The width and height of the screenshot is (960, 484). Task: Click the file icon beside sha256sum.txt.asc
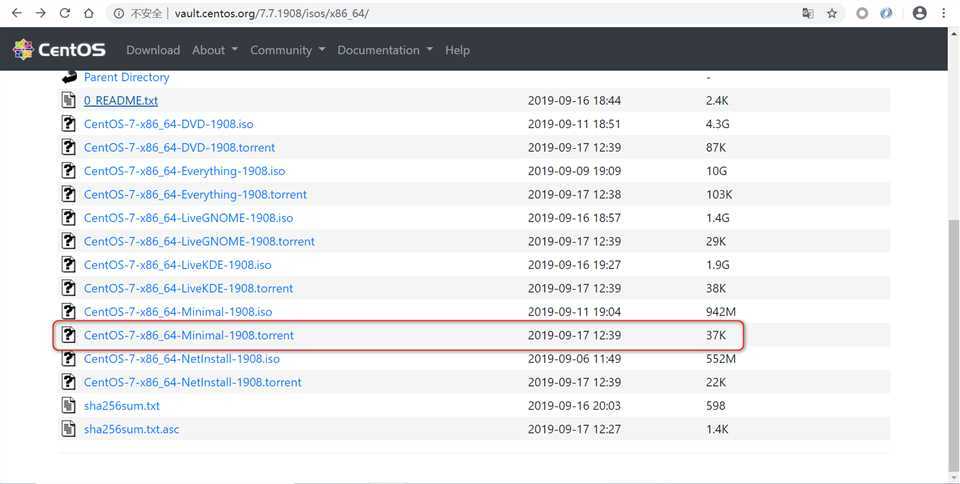point(69,429)
